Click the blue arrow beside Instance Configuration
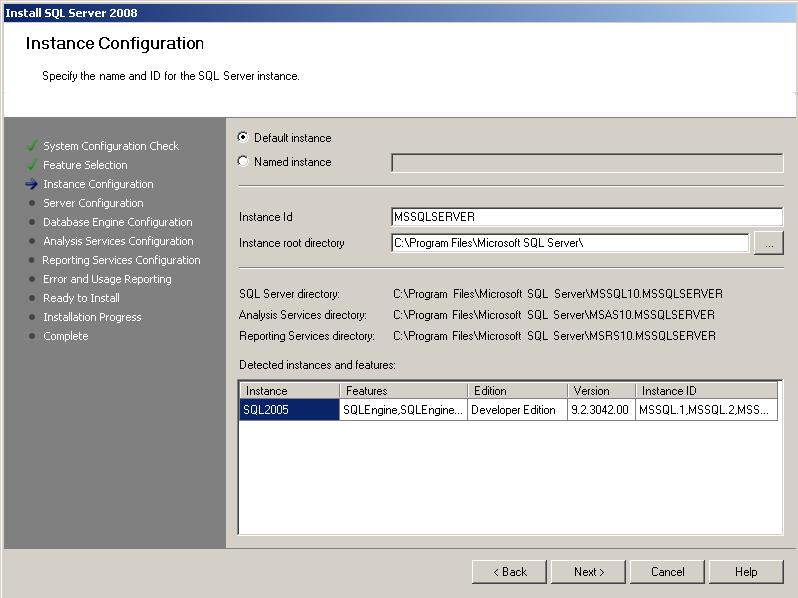The height and width of the screenshot is (598, 798). 32,184
